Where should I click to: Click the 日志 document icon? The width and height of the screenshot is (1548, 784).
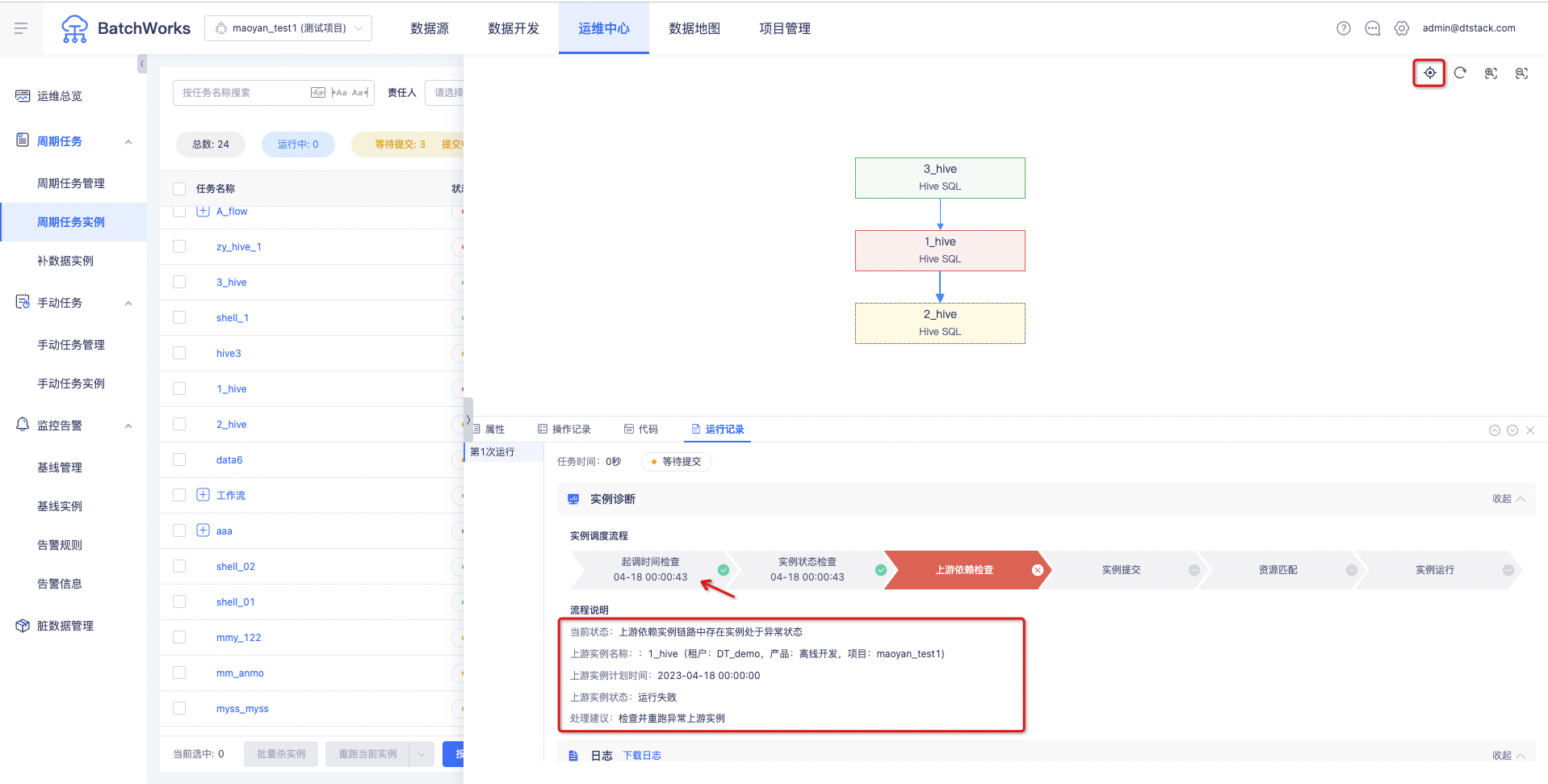pyautogui.click(x=573, y=756)
